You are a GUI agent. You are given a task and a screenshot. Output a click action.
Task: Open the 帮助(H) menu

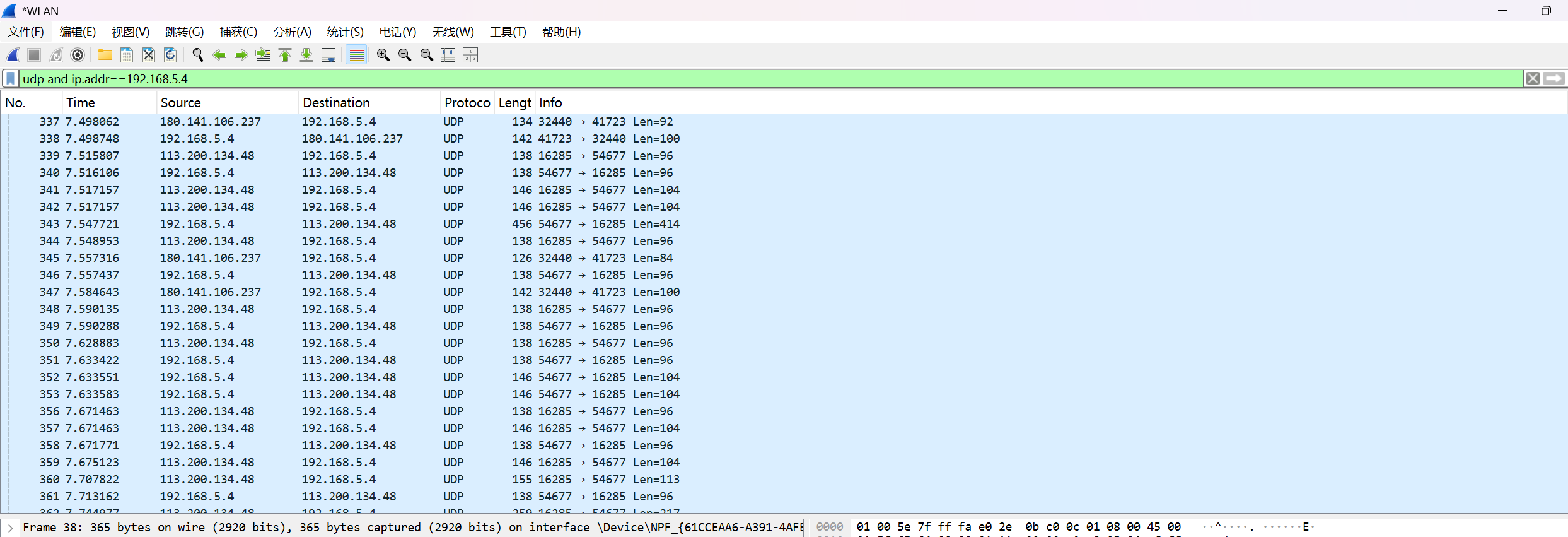pos(561,32)
